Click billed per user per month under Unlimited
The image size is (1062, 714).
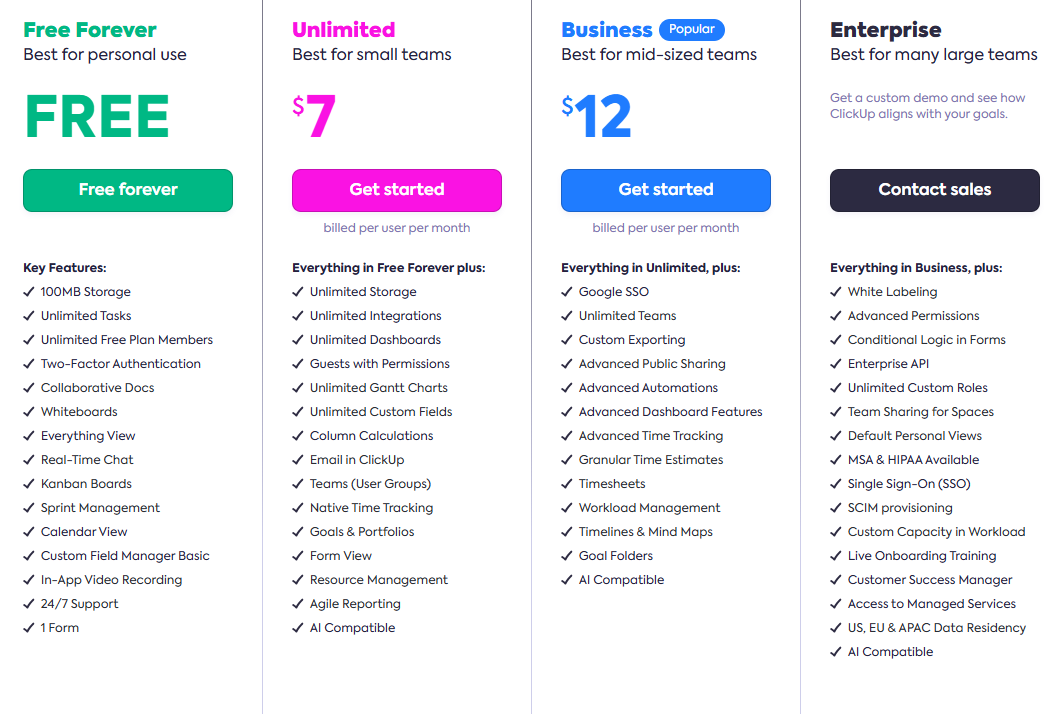[x=397, y=228]
